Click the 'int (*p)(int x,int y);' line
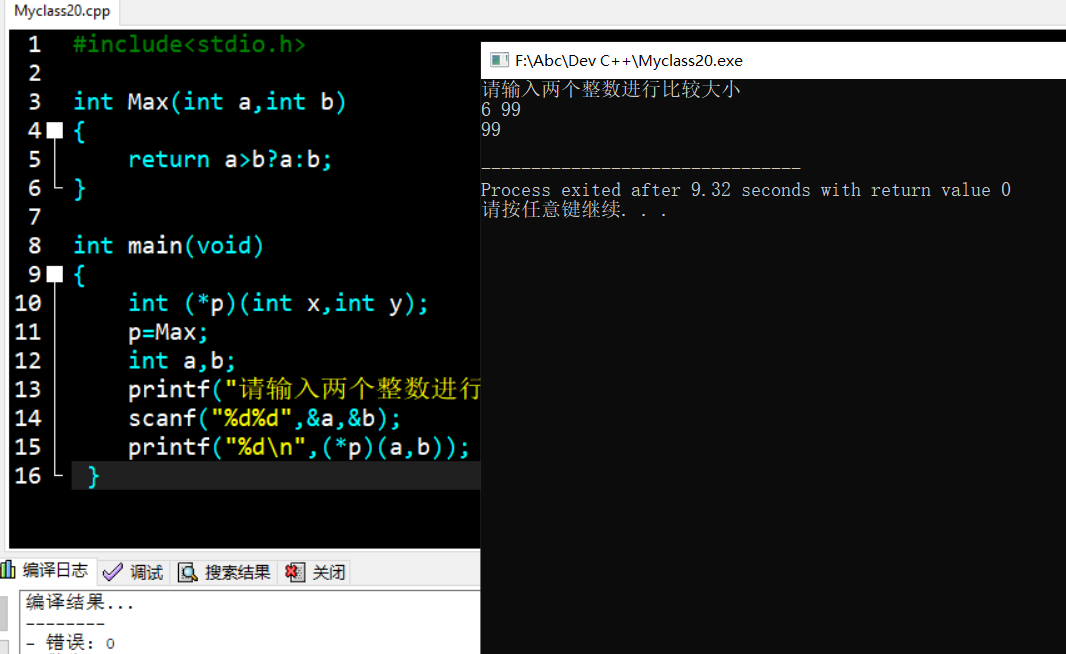The width and height of the screenshot is (1066, 654). click(278, 303)
